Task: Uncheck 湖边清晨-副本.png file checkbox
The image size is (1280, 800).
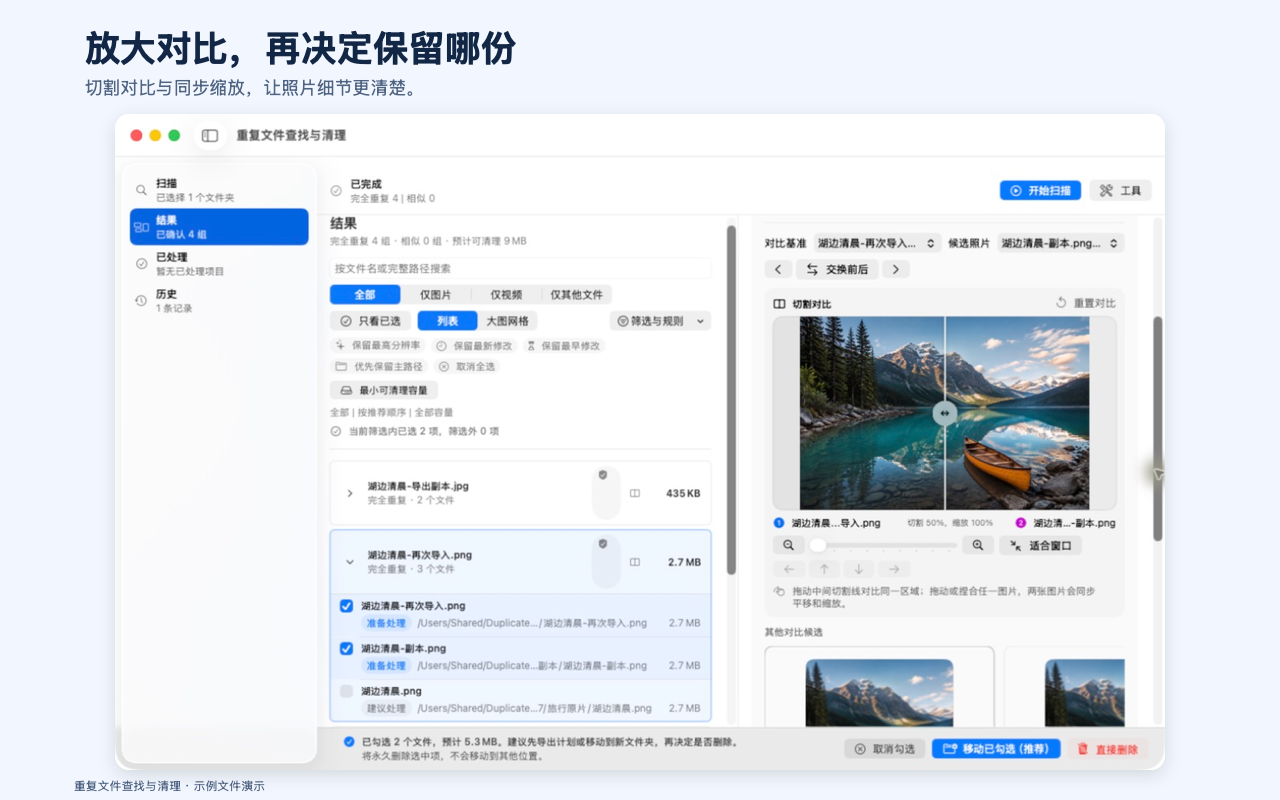Action: (346, 649)
